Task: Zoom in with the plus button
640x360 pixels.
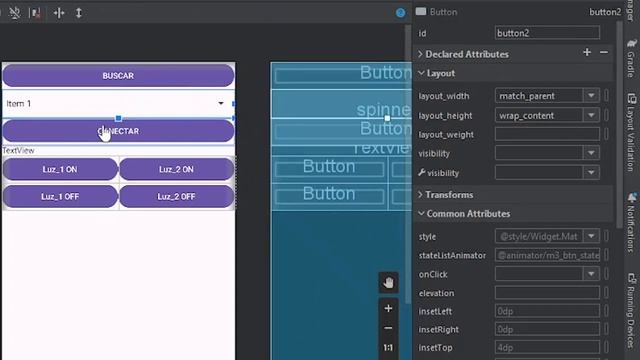Action: tap(388, 309)
